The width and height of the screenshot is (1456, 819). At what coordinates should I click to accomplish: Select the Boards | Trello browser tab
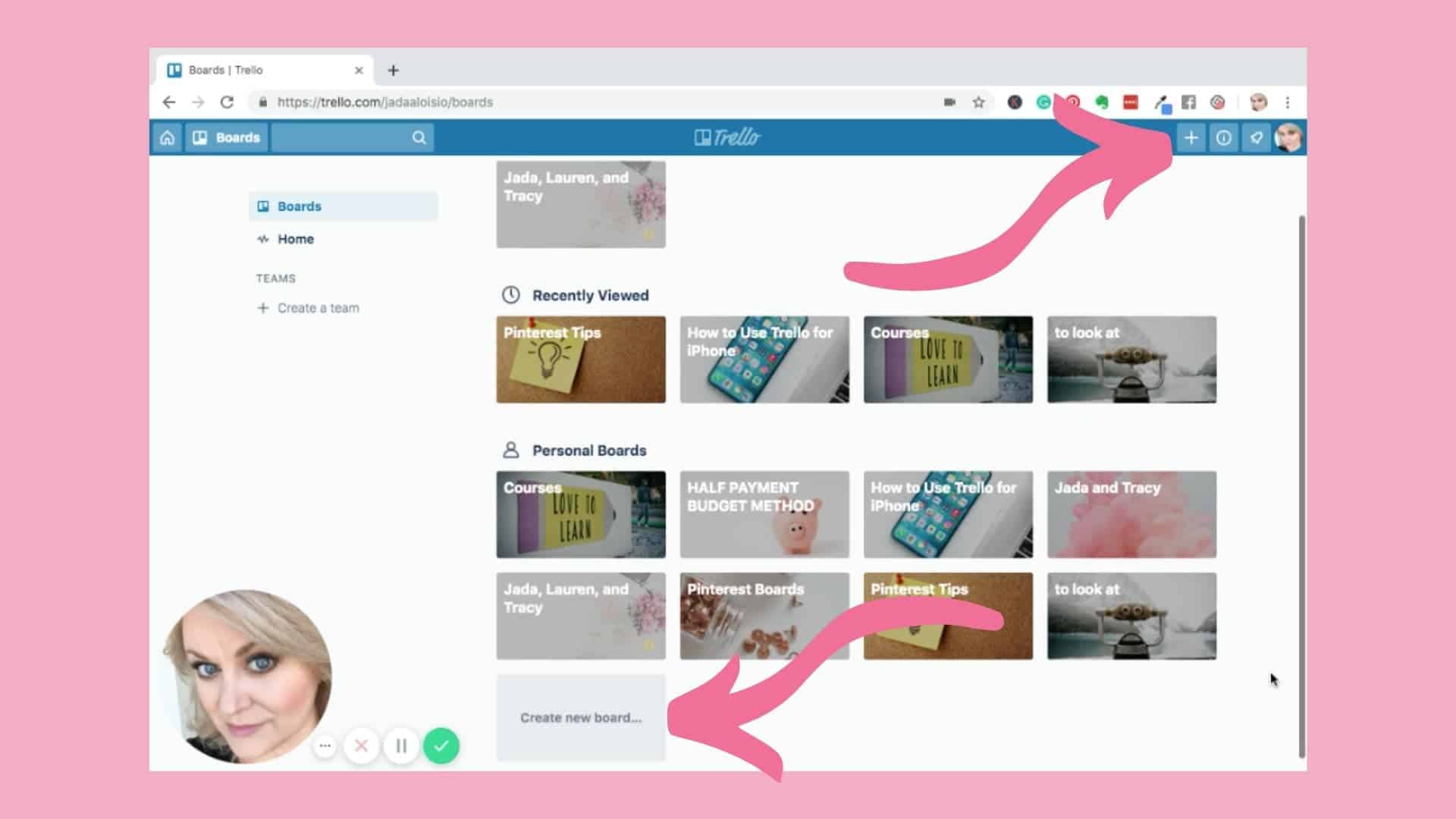(265, 71)
